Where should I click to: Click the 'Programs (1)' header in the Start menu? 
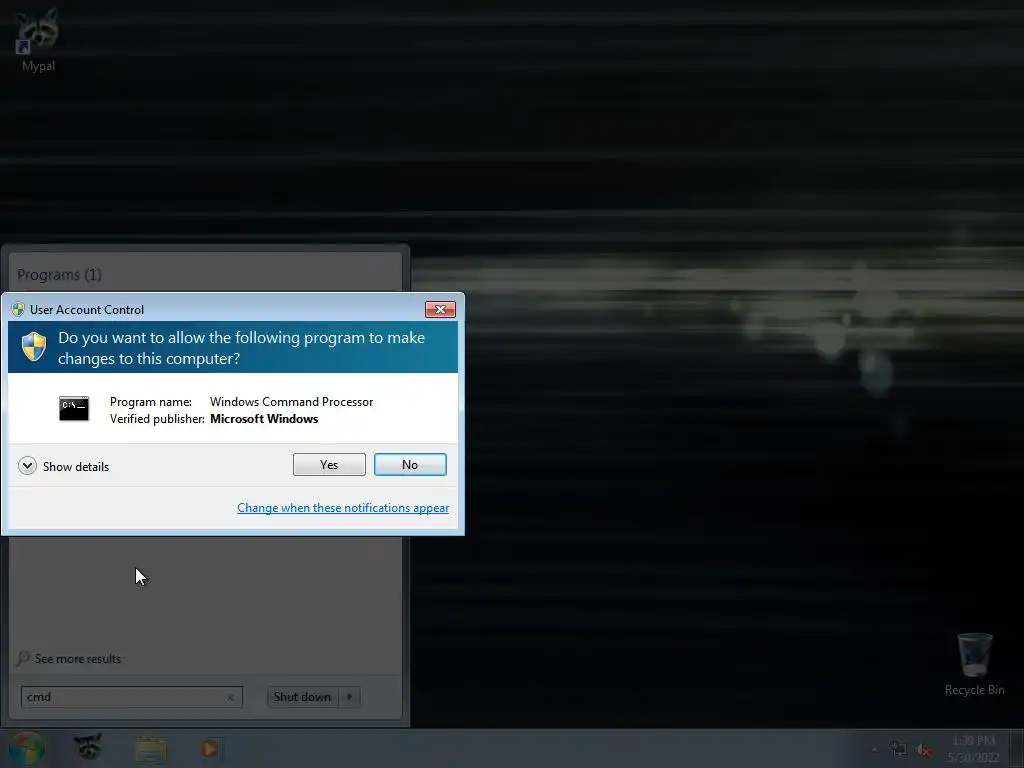pyautogui.click(x=59, y=275)
